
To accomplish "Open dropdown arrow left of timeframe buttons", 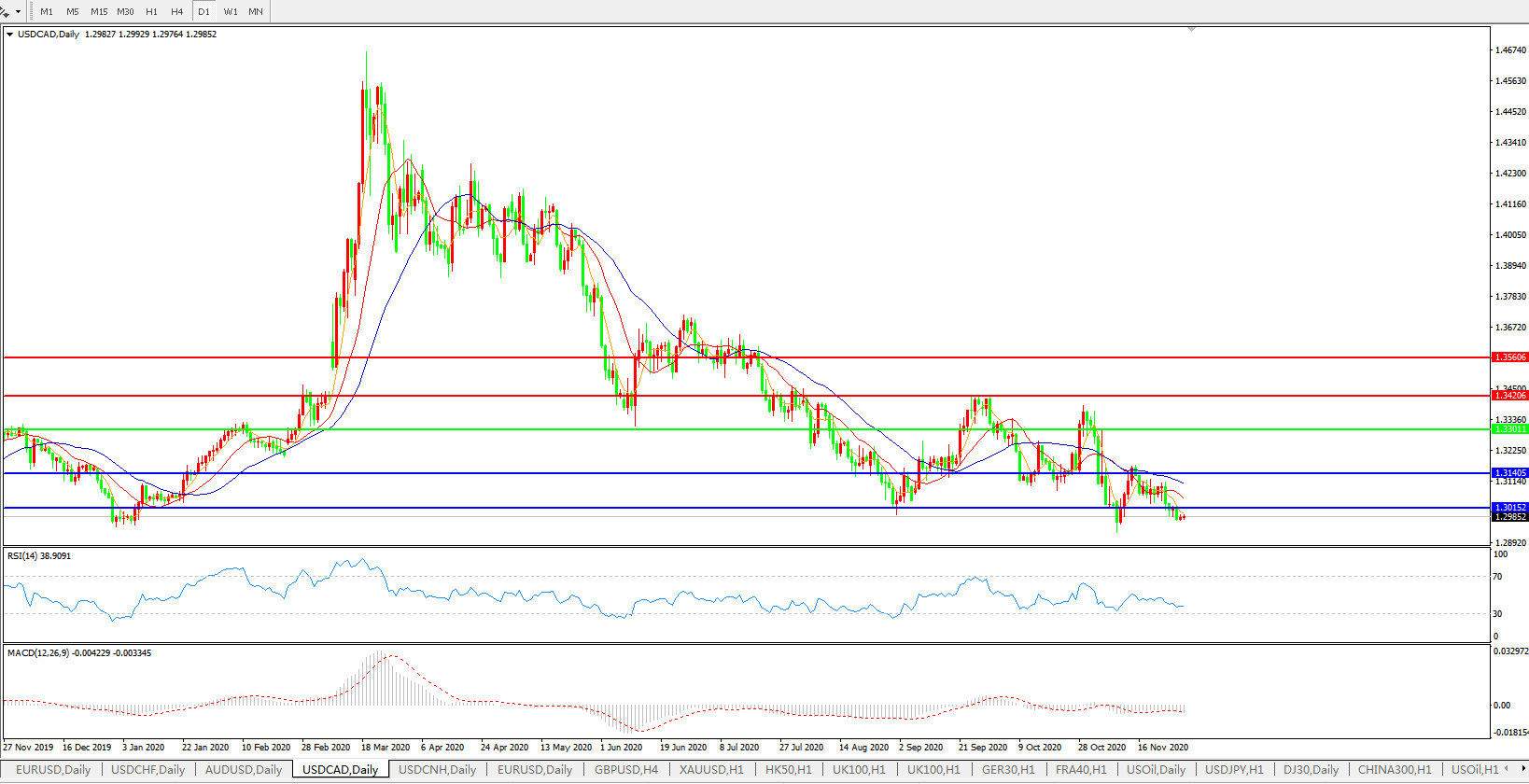I will pos(18,12).
